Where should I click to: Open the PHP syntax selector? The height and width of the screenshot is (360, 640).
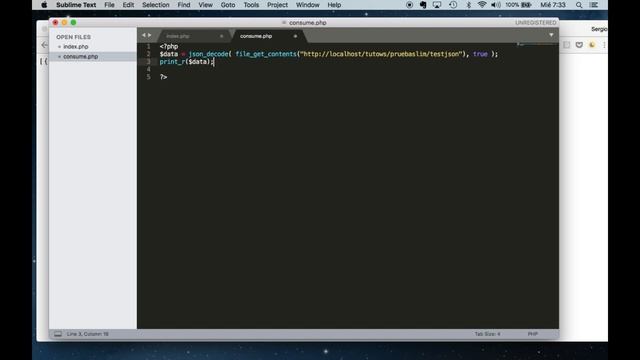532,334
